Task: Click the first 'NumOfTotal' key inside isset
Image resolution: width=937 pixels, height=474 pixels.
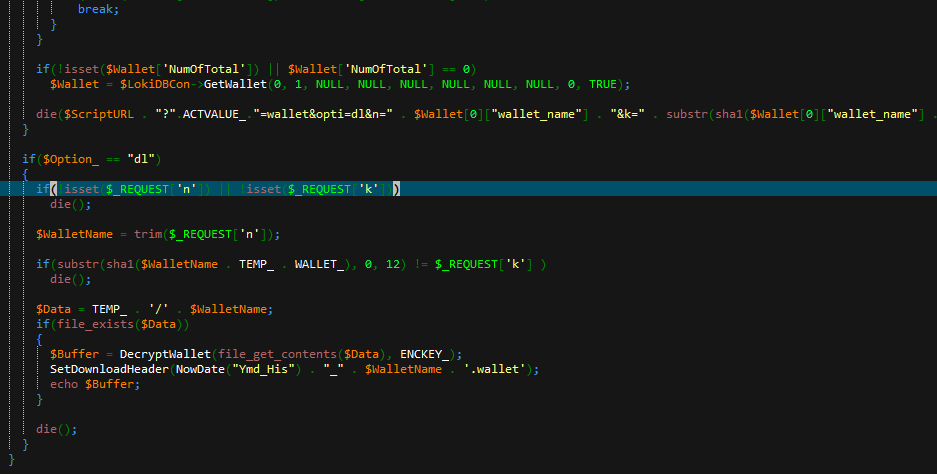Action: (204, 69)
